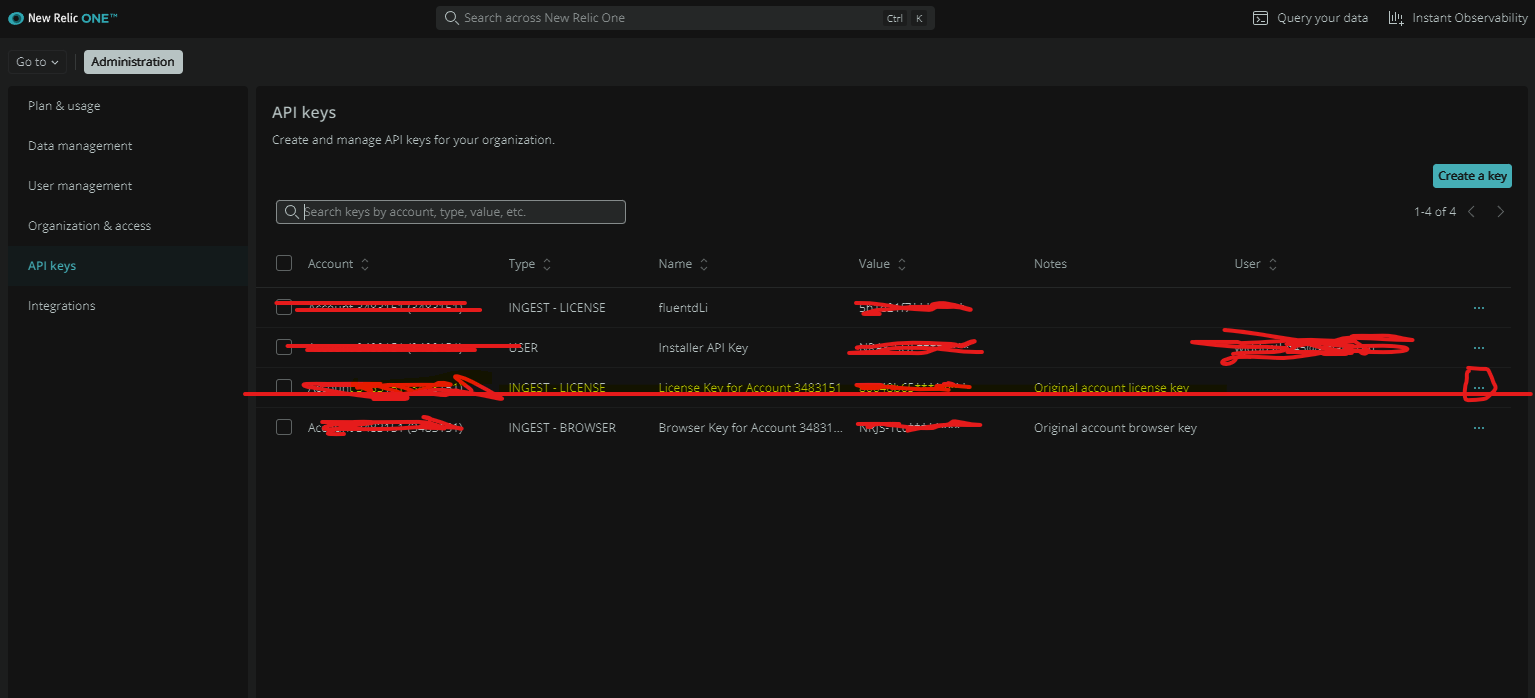
Task: Click the New Relic ONE logo
Action: [63, 18]
